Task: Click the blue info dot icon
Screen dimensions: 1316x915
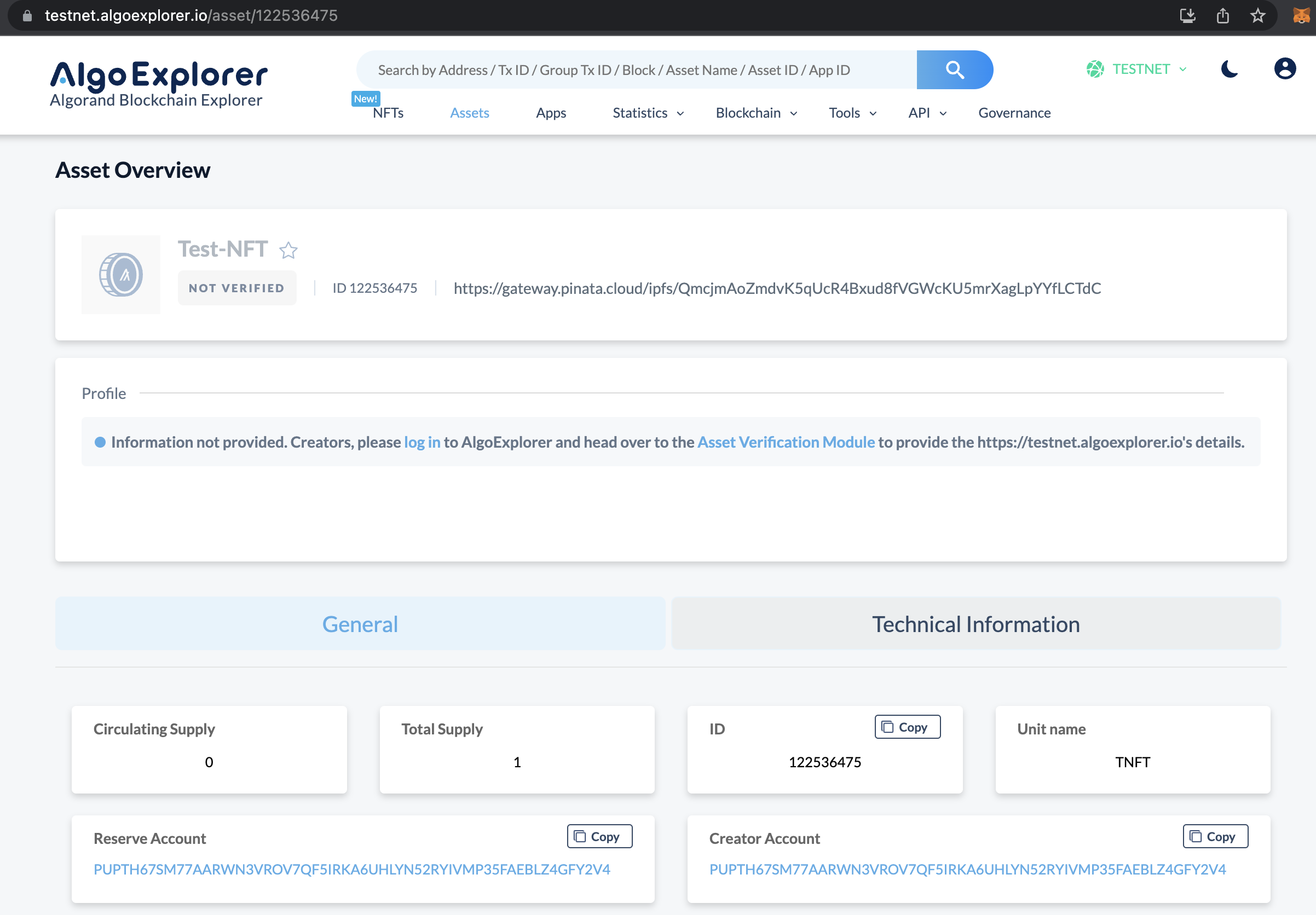Action: point(100,442)
